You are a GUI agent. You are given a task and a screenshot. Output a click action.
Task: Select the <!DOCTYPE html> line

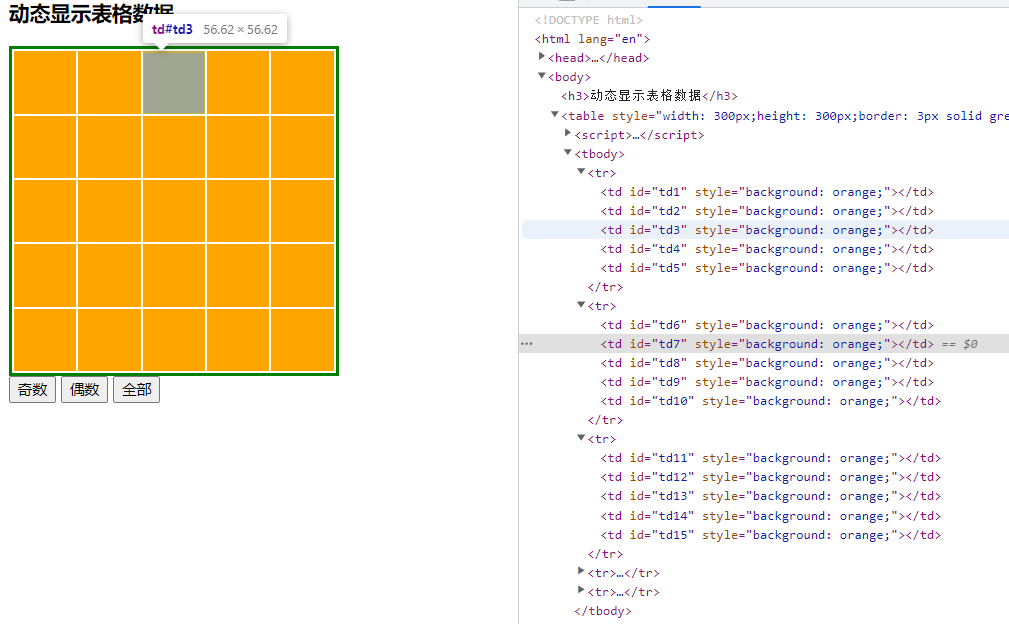click(x=589, y=21)
